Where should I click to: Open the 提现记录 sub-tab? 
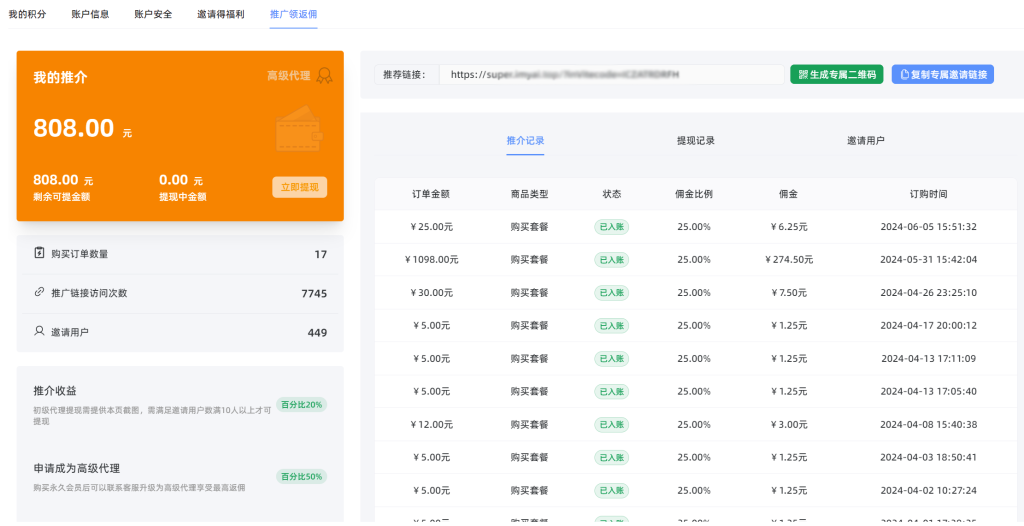696,140
